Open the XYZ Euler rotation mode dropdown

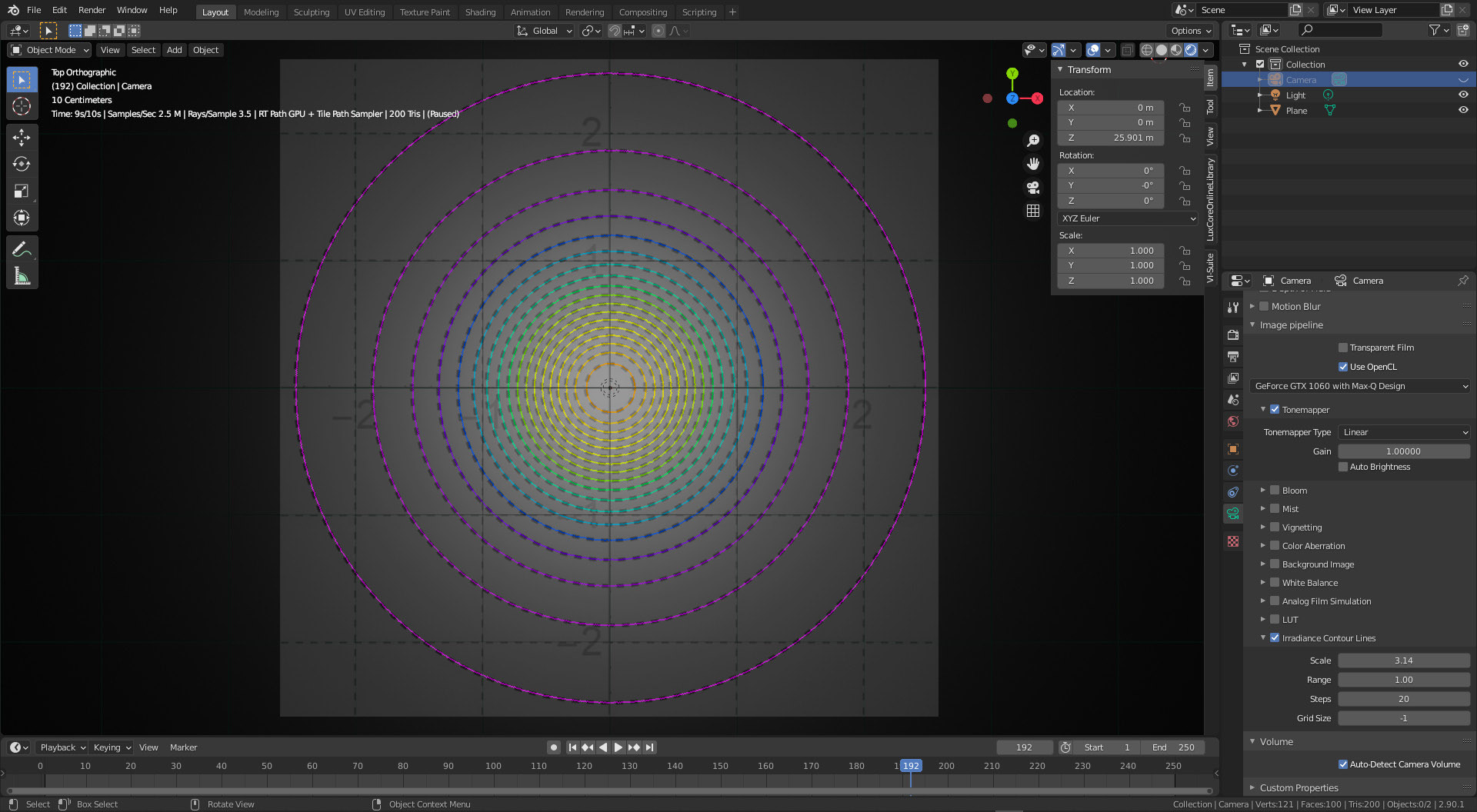tap(1128, 218)
